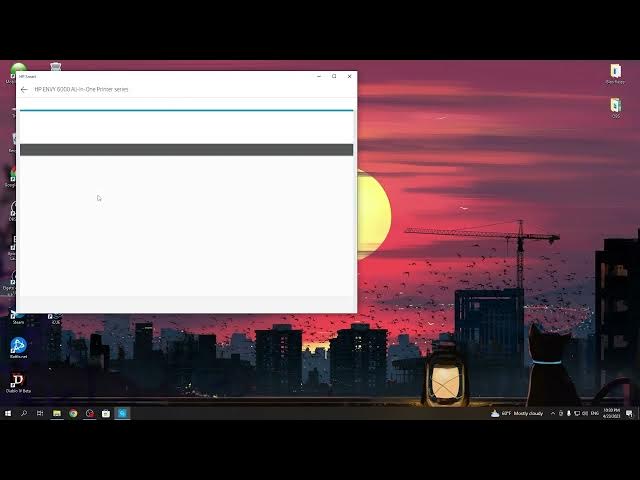Open Google Chrome from the taskbar
640x480 pixels.
pos(73,413)
